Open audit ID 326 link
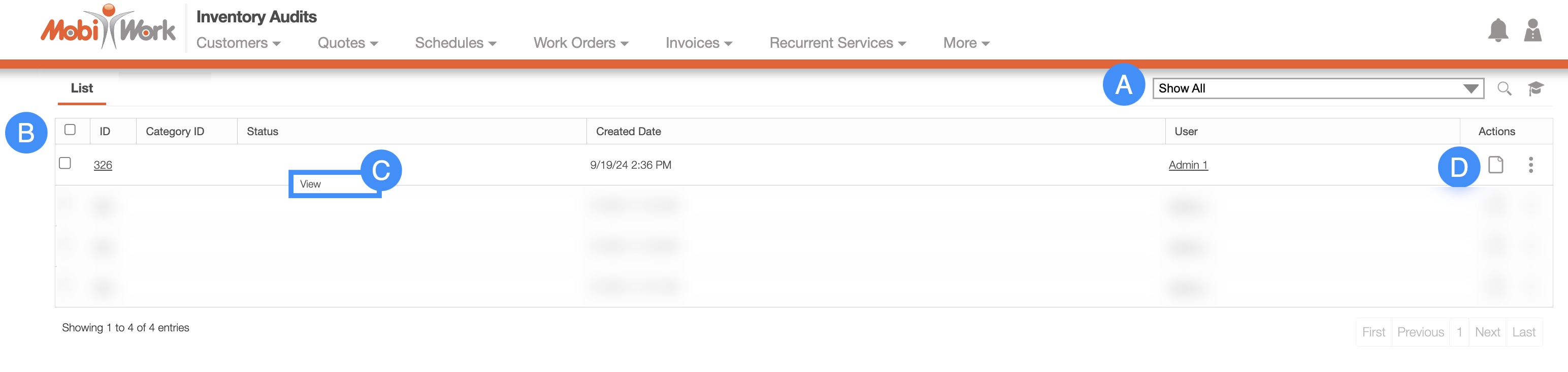This screenshot has width=1568, height=372. click(103, 166)
